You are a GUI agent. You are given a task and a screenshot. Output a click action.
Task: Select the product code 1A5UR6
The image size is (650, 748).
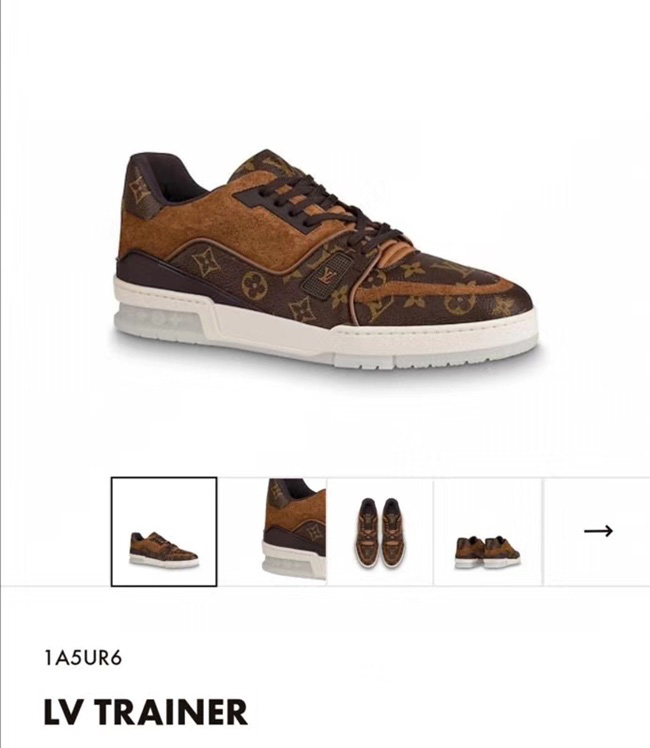coord(83,658)
